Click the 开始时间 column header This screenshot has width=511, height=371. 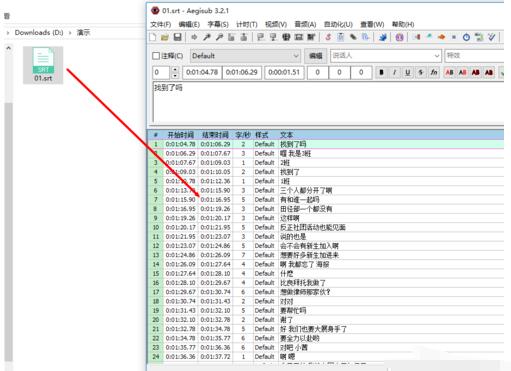pyautogui.click(x=180, y=135)
